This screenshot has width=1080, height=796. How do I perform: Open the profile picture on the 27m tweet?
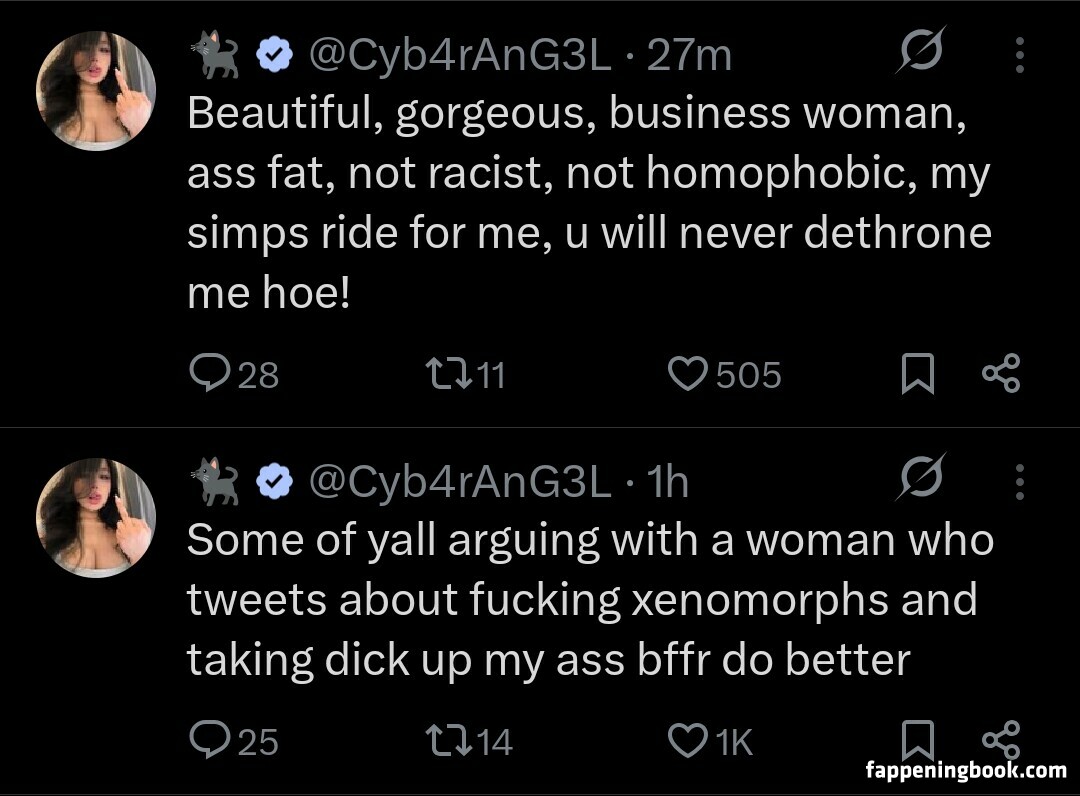[x=96, y=90]
